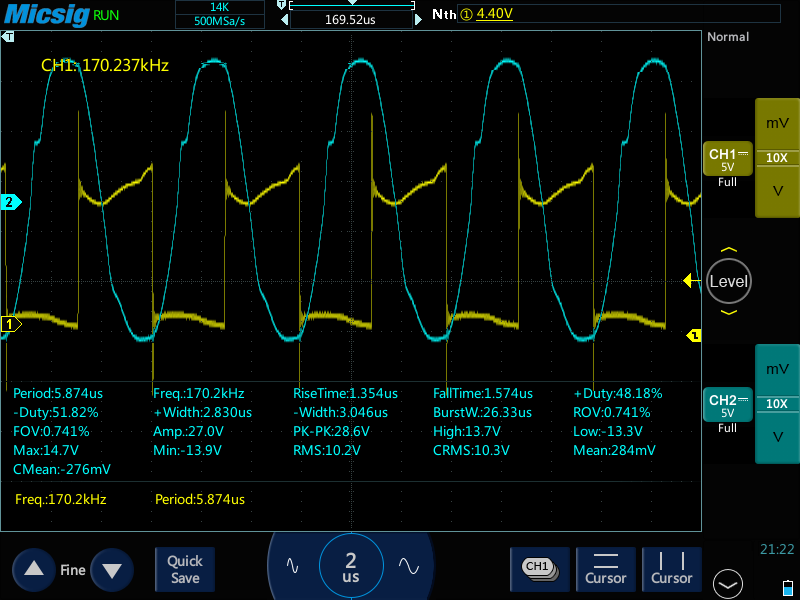This screenshot has height=600, width=800.
Task: Tap the T trigger position marker top-left
Action: click(8, 37)
